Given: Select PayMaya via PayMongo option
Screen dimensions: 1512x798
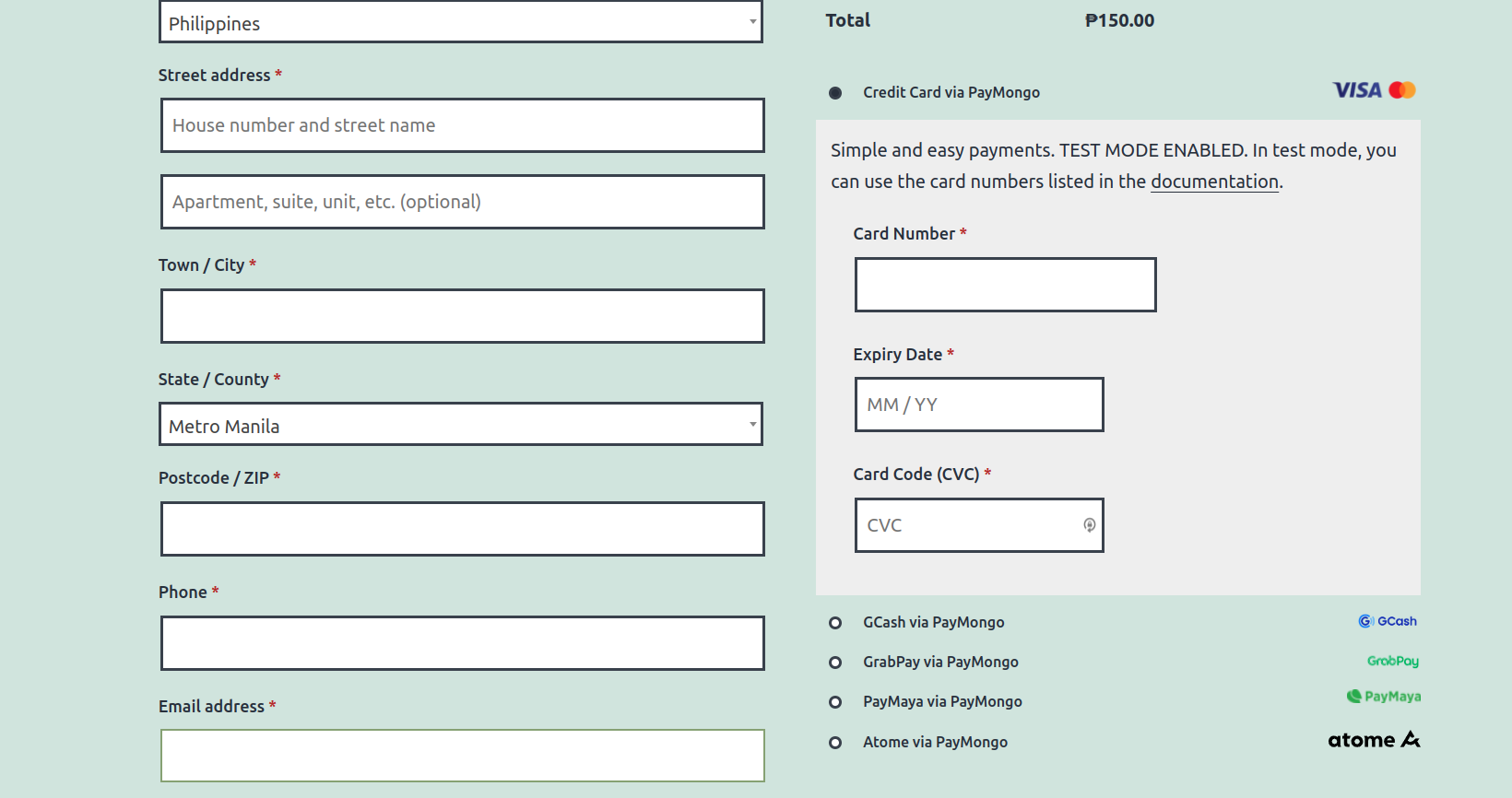Looking at the screenshot, I should pyautogui.click(x=835, y=702).
